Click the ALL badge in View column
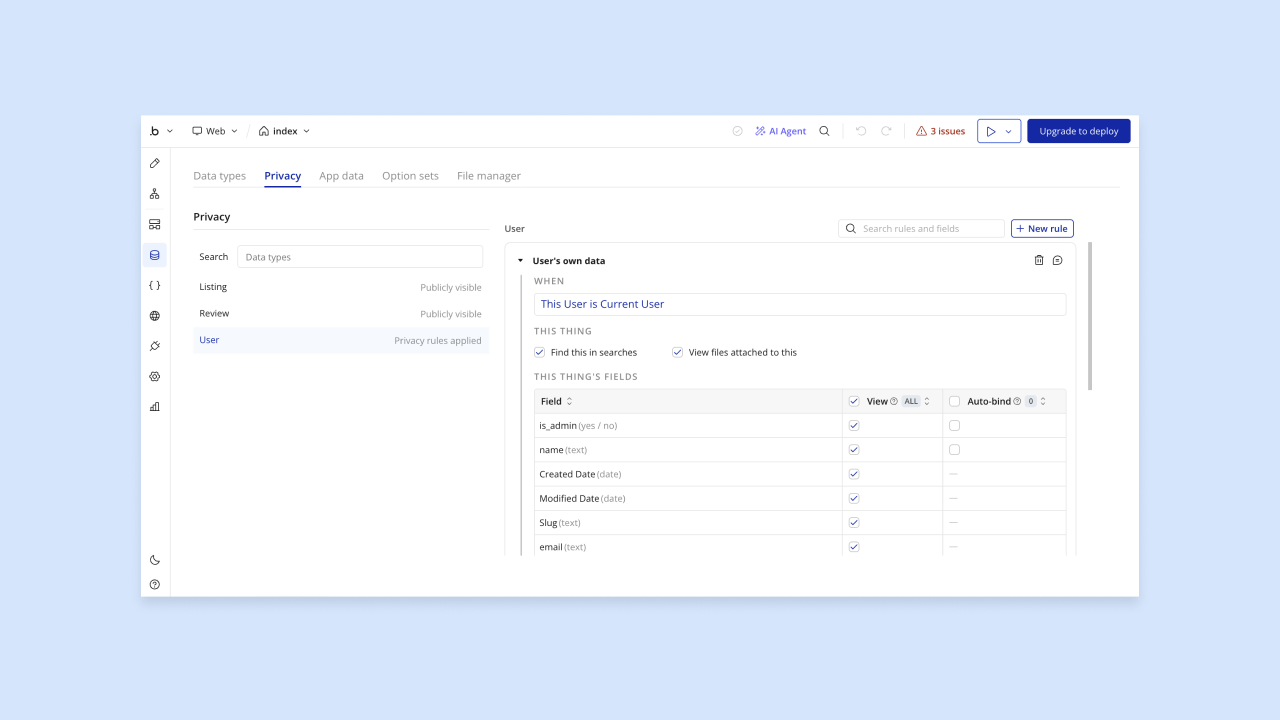This screenshot has height=720, width=1280. pyautogui.click(x=911, y=401)
